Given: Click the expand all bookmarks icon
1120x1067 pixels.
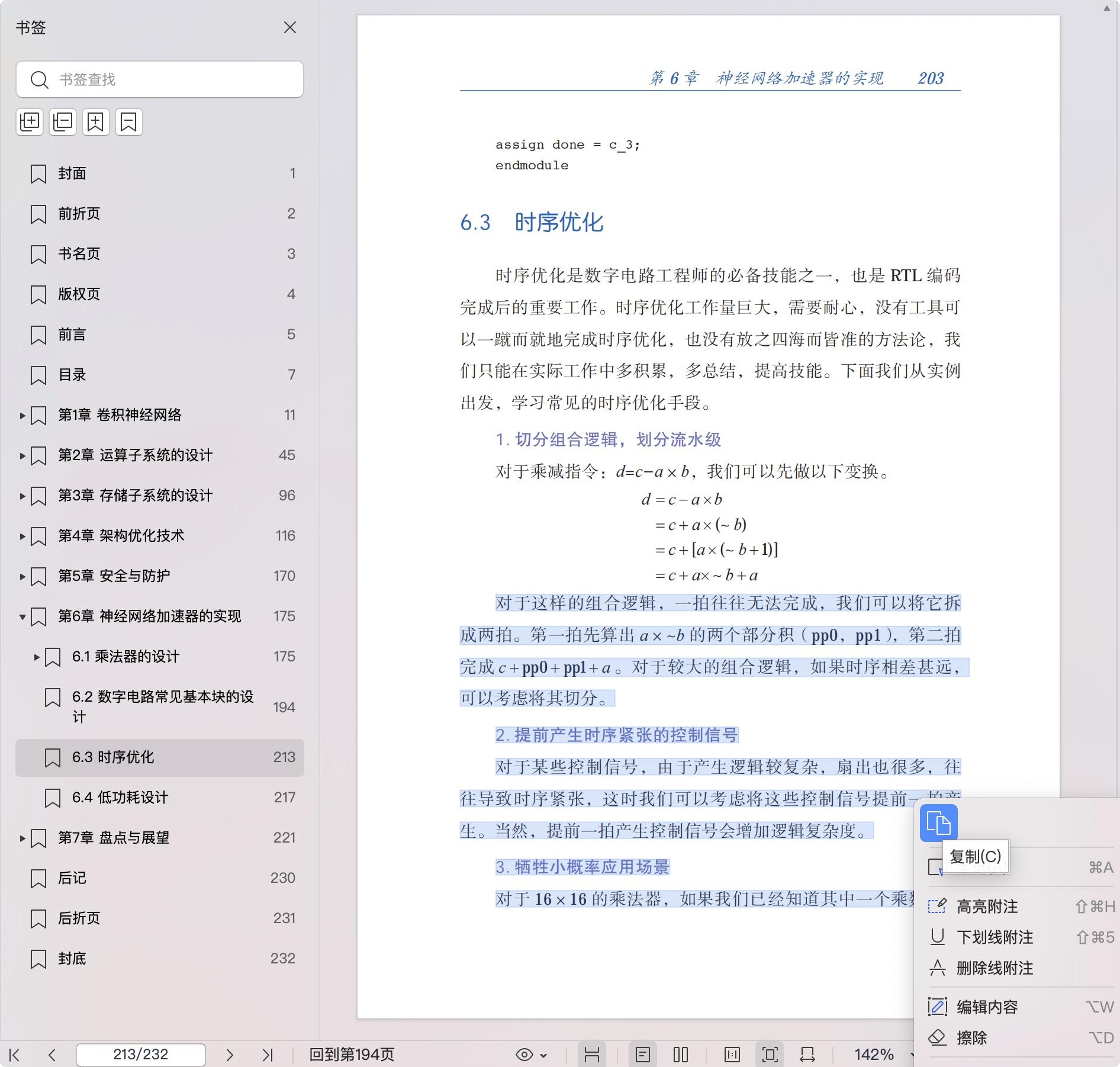Looking at the screenshot, I should pos(30,122).
